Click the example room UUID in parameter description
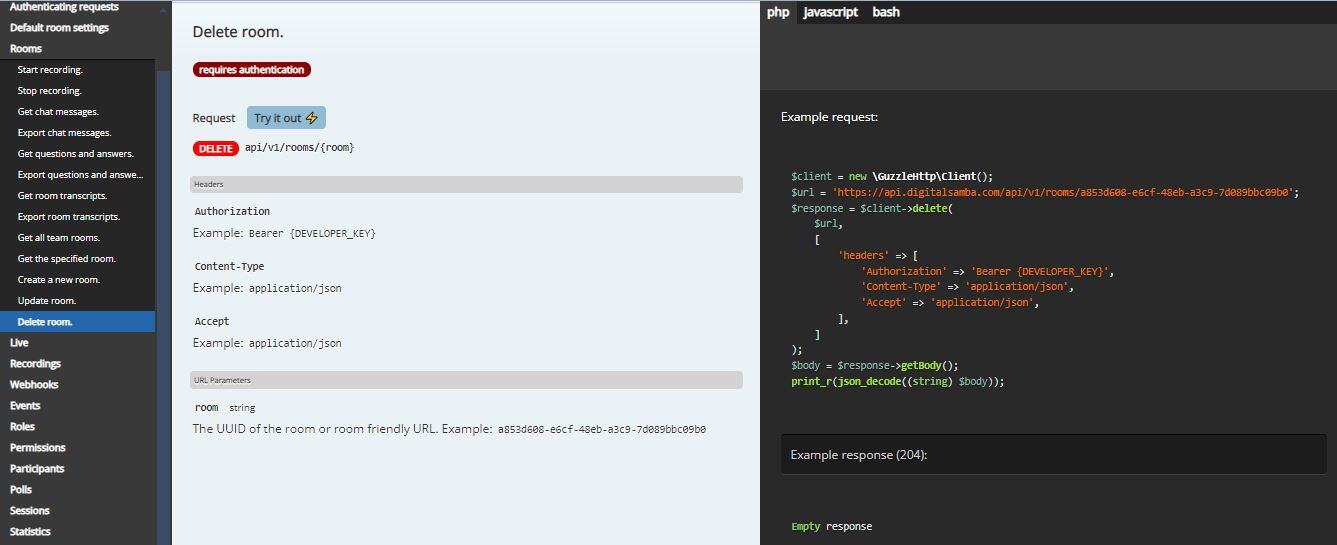 [x=602, y=430]
